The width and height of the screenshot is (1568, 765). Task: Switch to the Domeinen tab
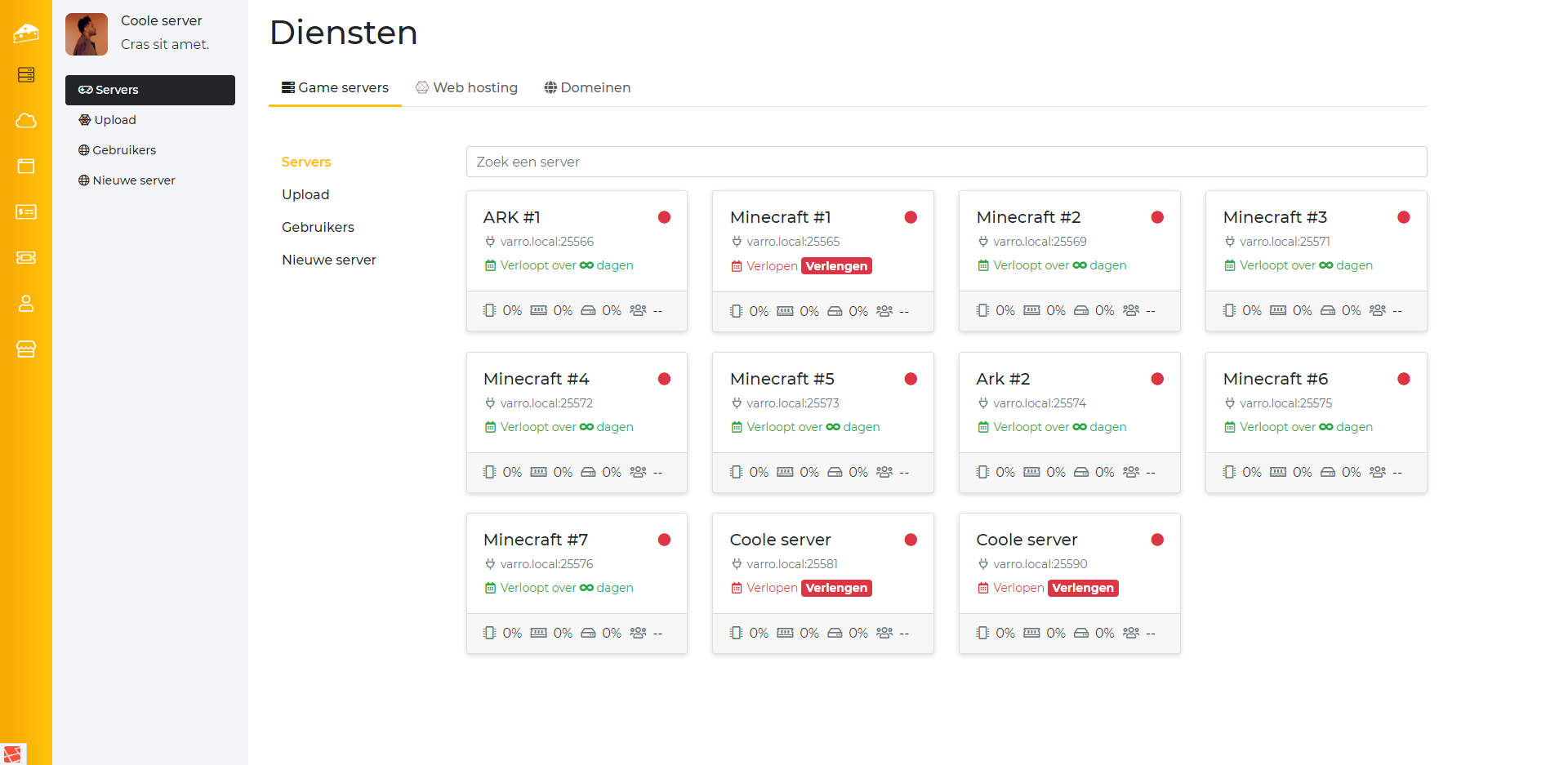coord(587,87)
